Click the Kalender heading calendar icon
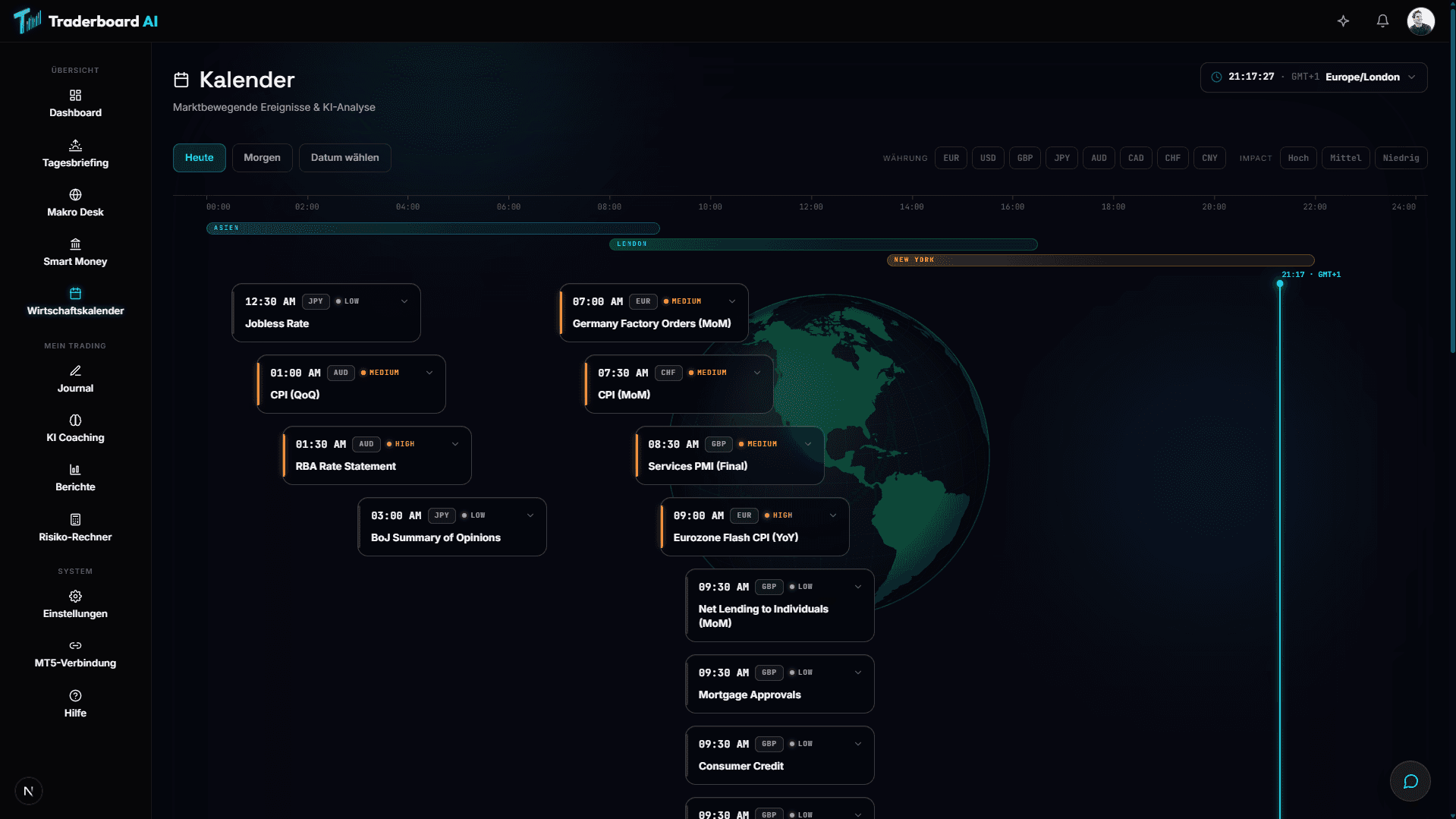The width and height of the screenshot is (1456, 819). click(x=181, y=80)
